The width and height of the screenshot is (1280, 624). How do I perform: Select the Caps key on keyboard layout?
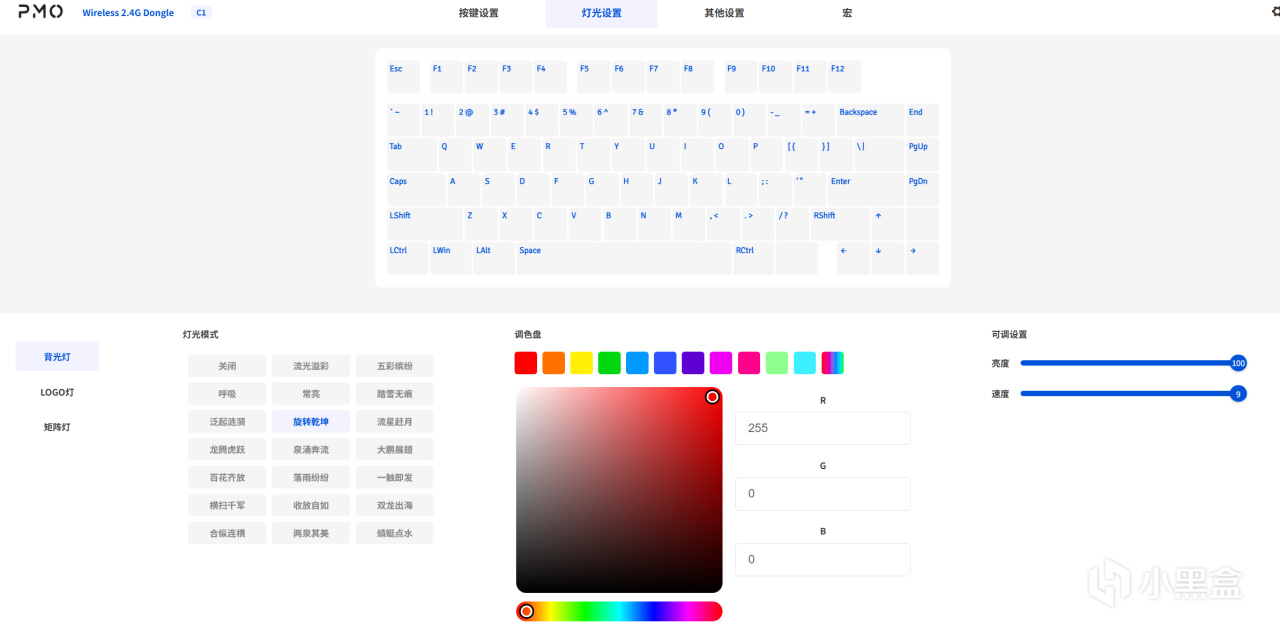(416, 189)
